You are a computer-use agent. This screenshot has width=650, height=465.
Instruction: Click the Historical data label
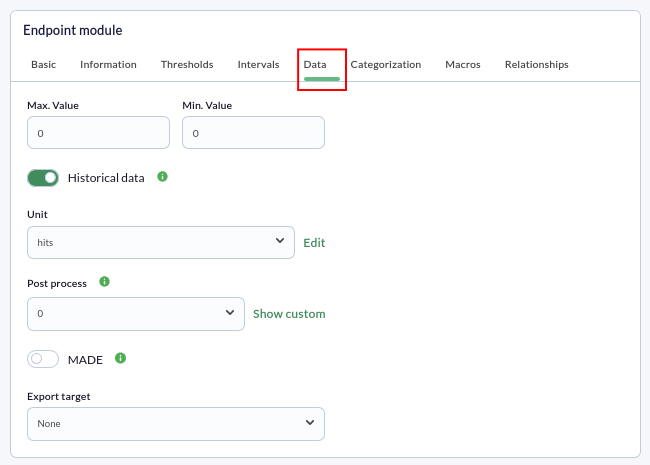(x=106, y=178)
